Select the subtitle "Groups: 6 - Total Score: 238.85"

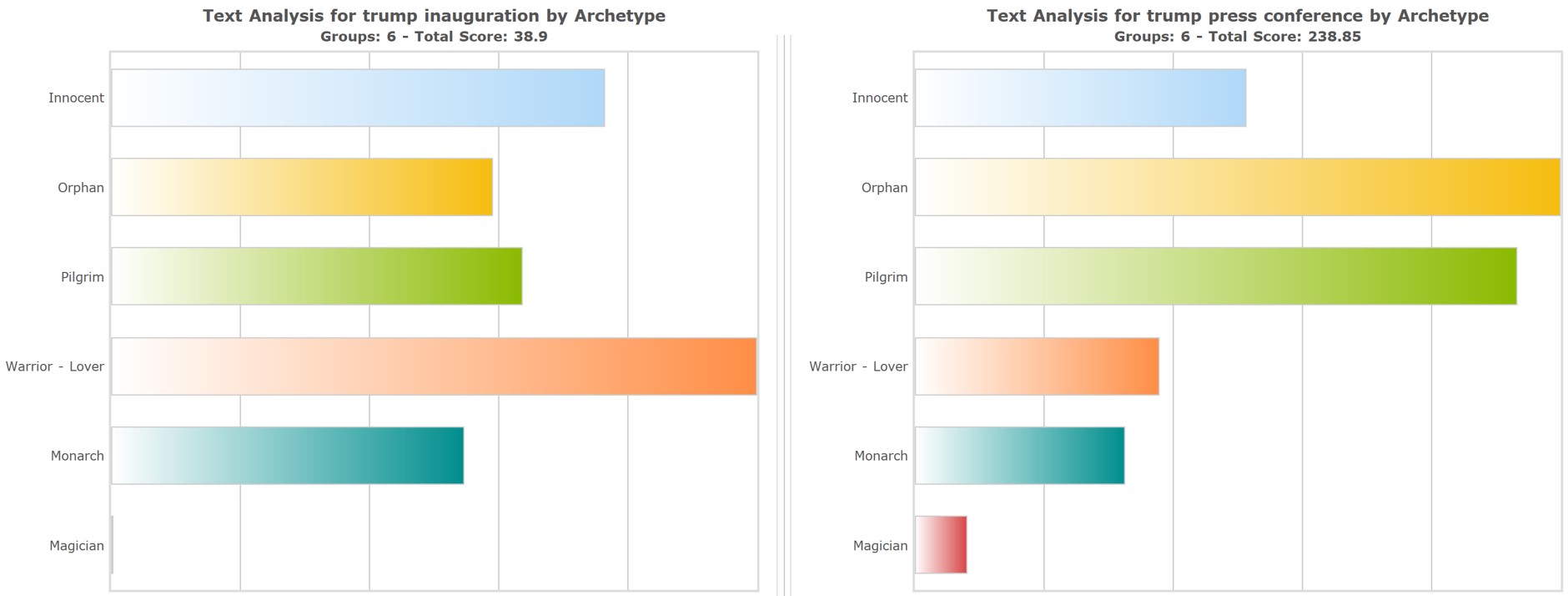[1238, 37]
